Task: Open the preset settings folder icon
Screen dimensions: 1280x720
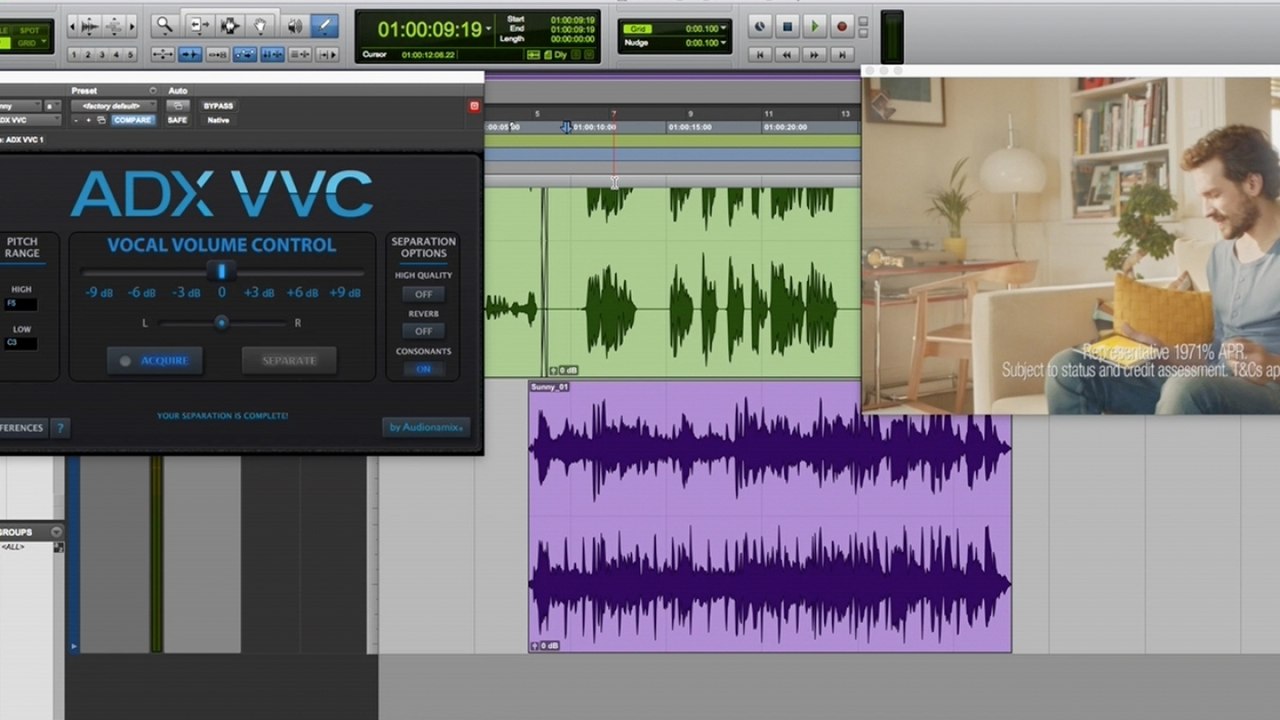Action: coord(101,120)
